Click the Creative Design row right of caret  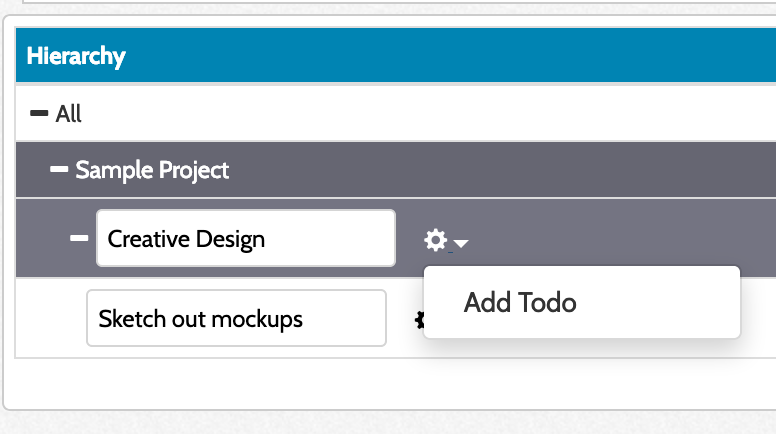pyautogui.click(x=620, y=240)
